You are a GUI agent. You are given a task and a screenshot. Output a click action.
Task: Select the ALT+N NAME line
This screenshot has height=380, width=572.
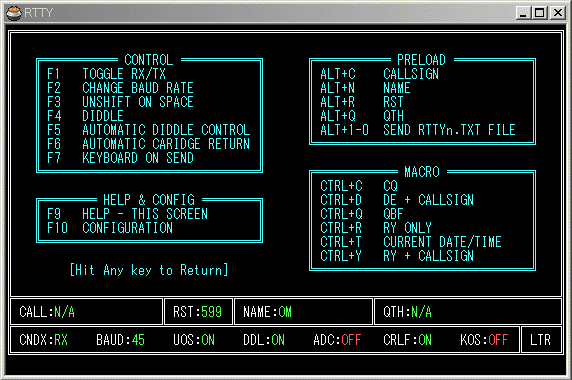365,88
